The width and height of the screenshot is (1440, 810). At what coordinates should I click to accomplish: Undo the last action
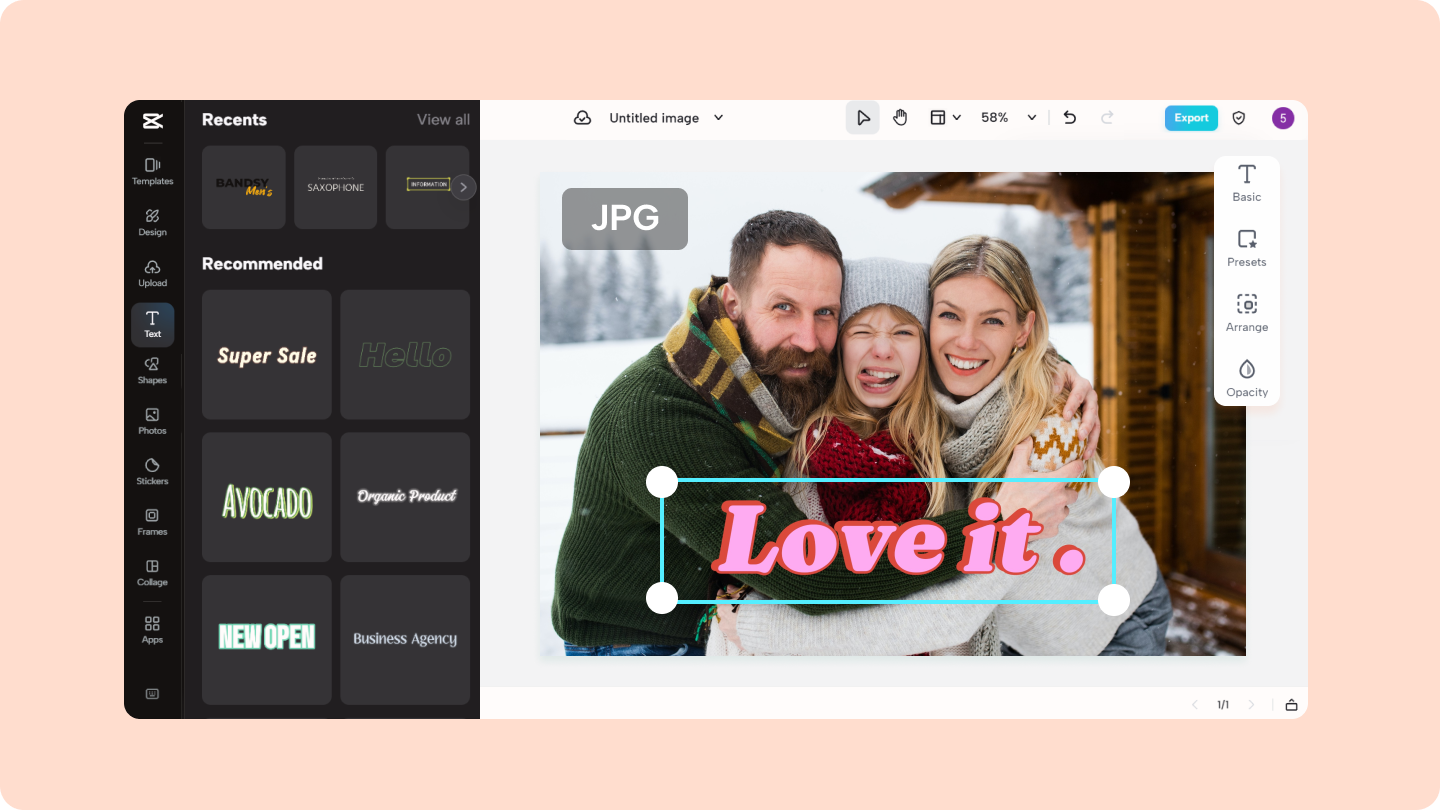[x=1070, y=118]
